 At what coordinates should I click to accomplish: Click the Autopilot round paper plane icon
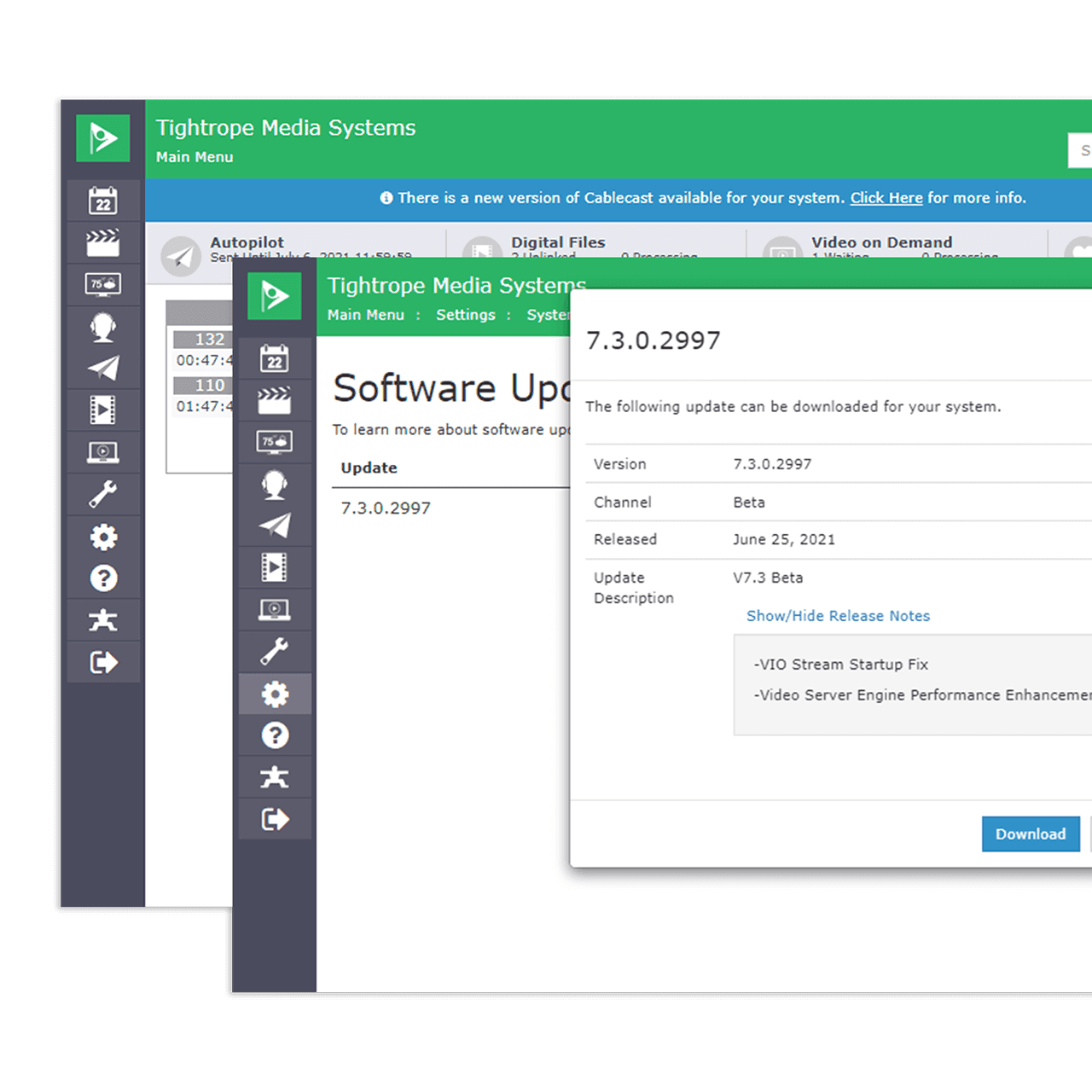click(181, 257)
